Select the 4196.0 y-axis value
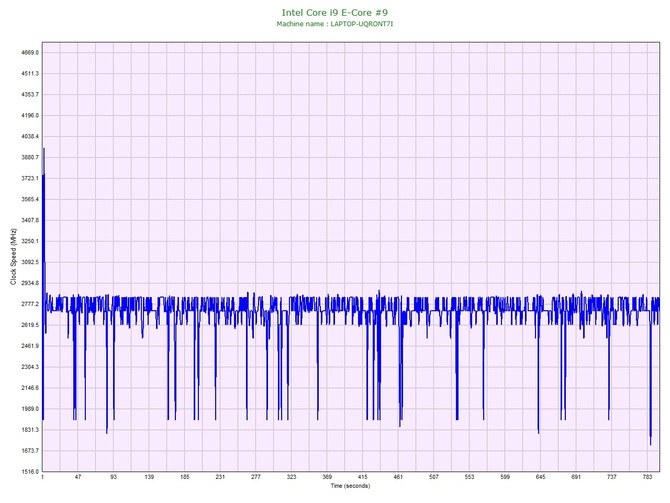The image size is (670, 503). (30, 115)
